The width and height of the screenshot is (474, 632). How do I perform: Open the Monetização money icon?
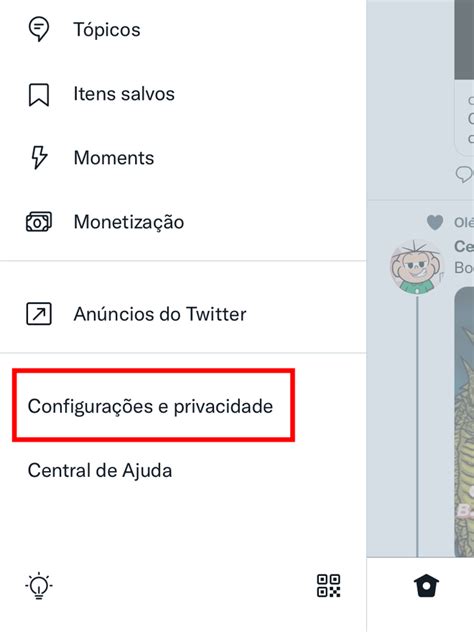pos(39,222)
